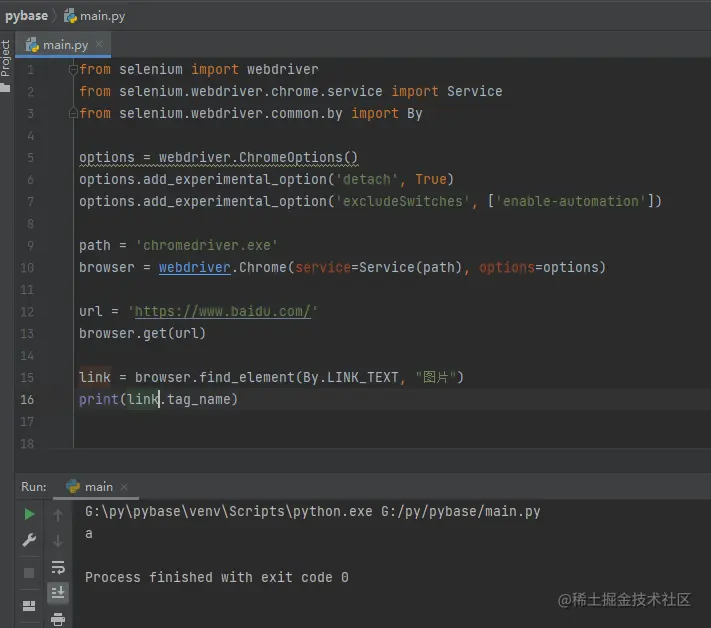Image resolution: width=711 pixels, height=628 pixels.
Task: Click the restore layout icon in Run panel
Action: tap(29, 606)
